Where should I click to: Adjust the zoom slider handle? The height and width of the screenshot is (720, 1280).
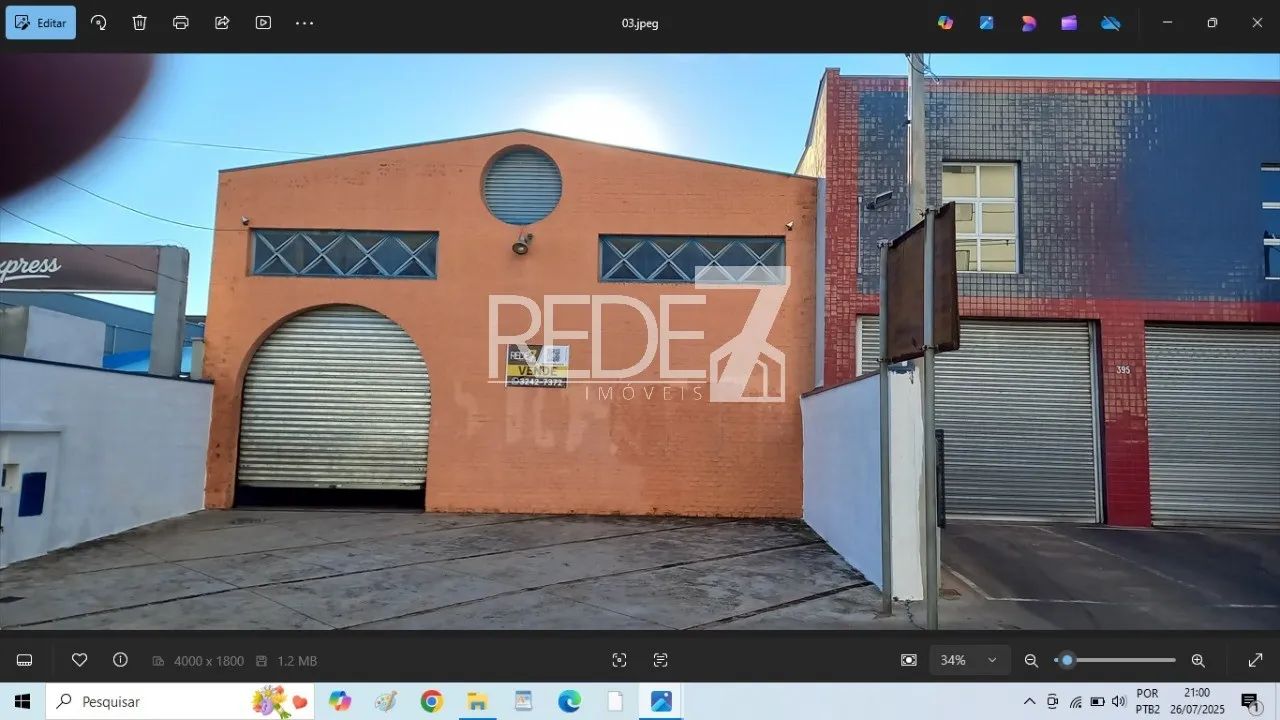pyautogui.click(x=1067, y=660)
